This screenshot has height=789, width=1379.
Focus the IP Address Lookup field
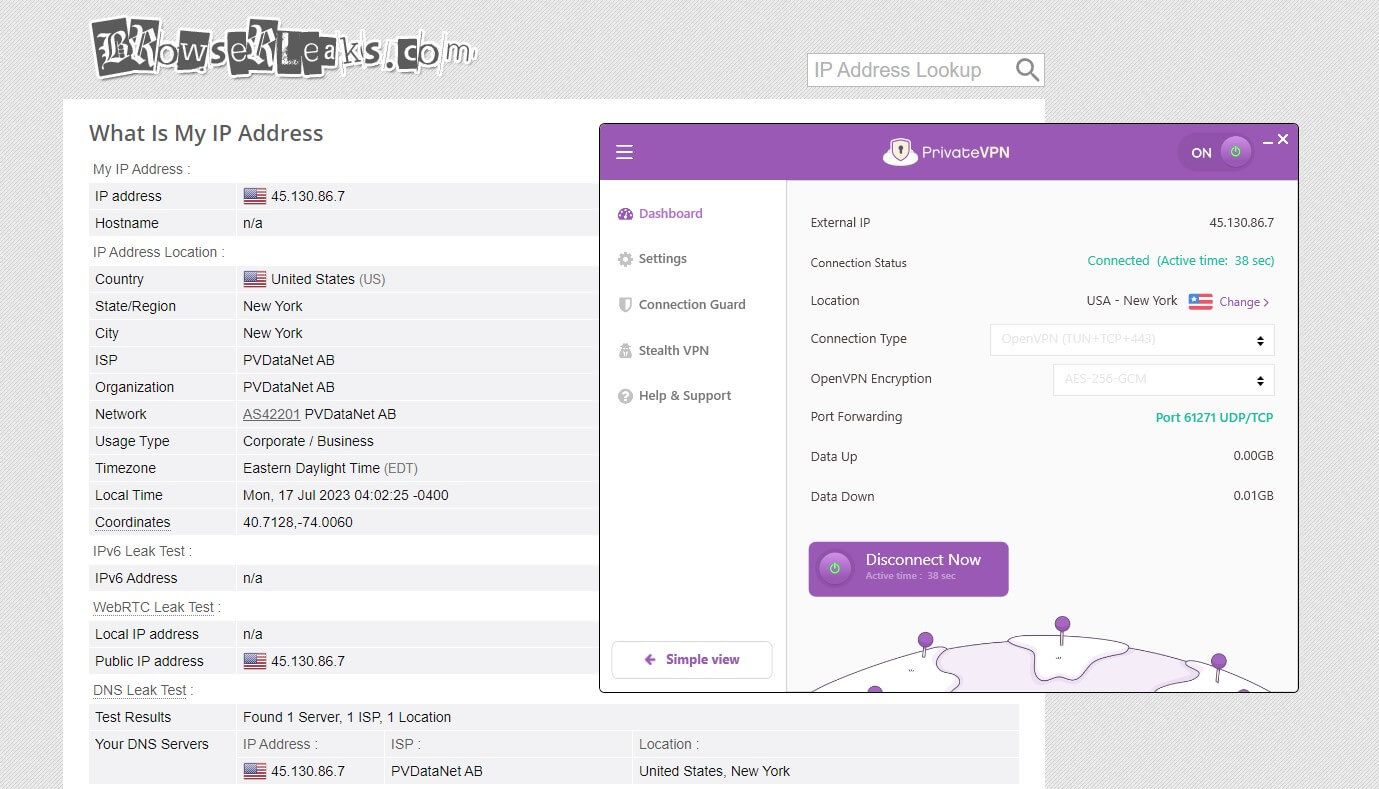click(x=910, y=70)
